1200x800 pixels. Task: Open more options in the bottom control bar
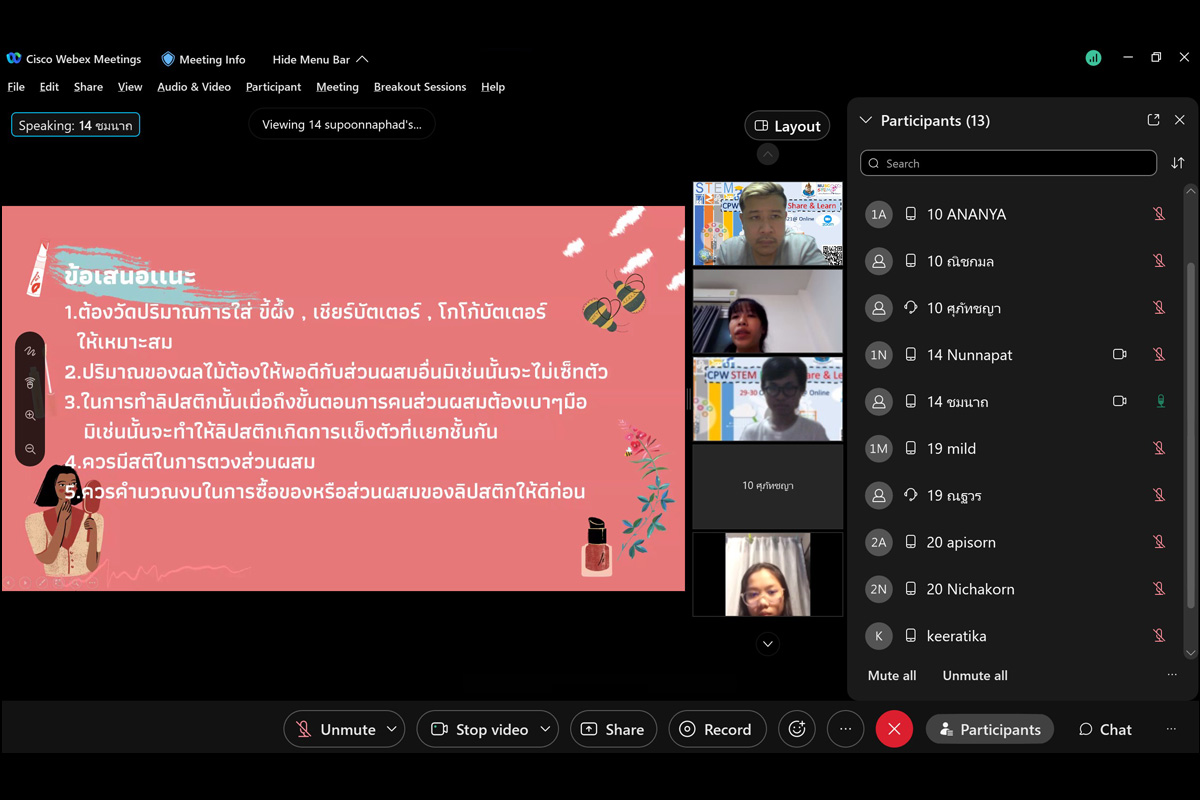click(845, 729)
